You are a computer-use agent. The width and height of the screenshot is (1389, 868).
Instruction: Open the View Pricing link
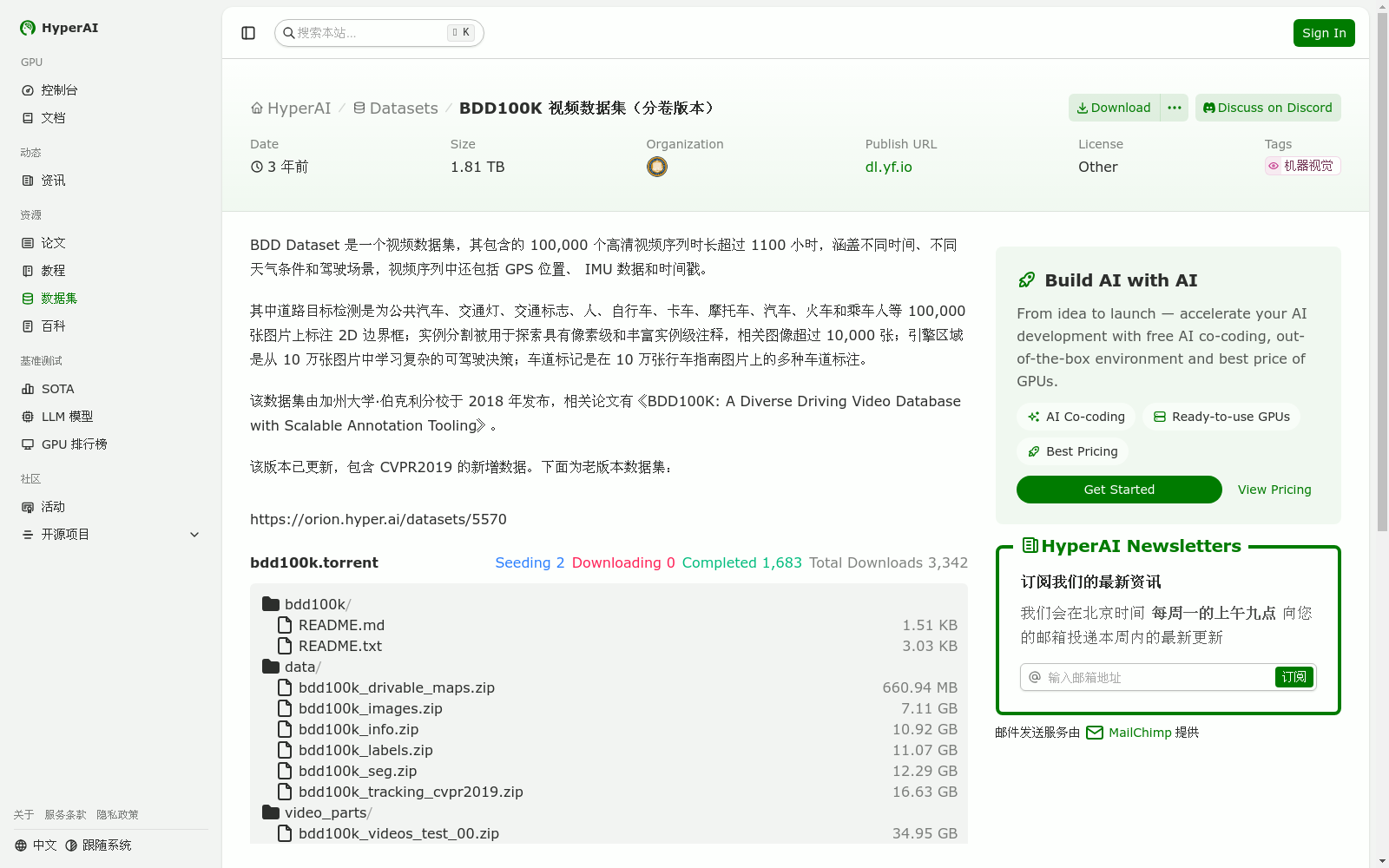tap(1274, 490)
